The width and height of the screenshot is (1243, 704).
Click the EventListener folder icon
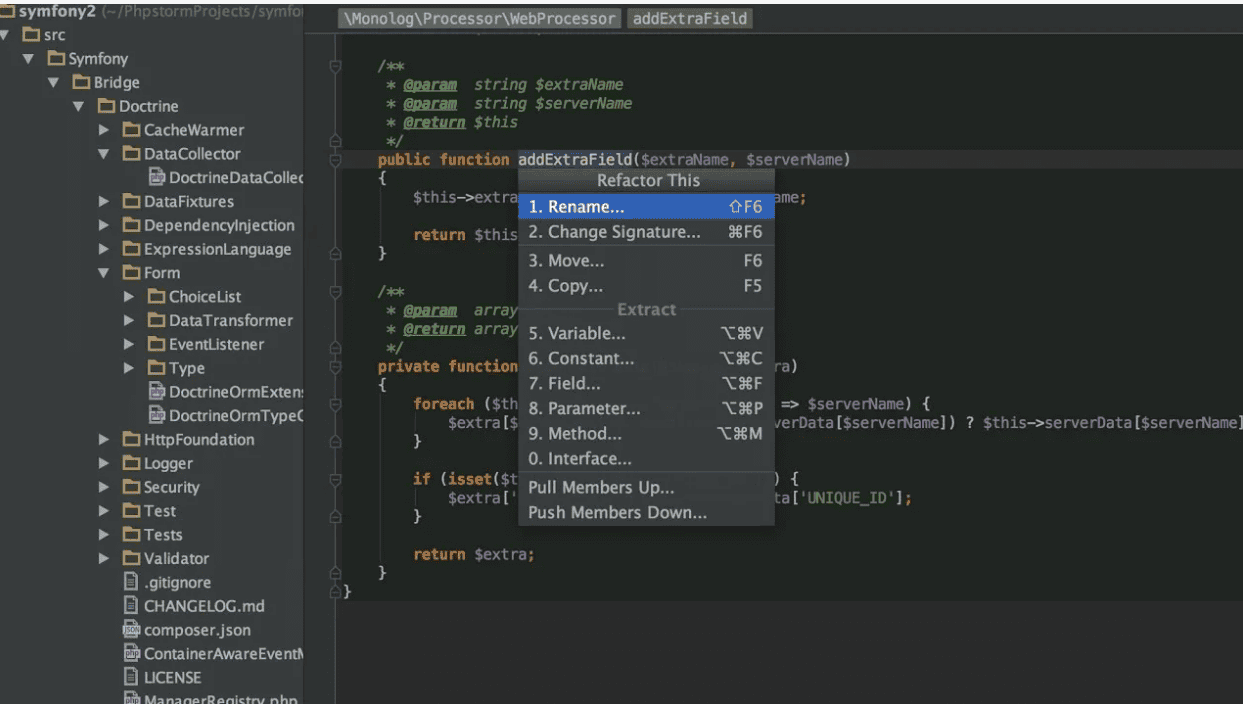(x=156, y=345)
